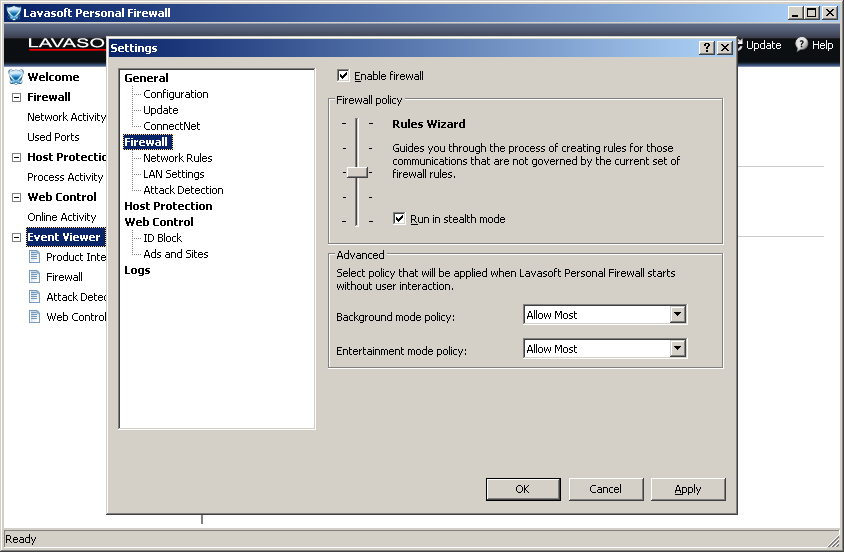
Task: Click the Settings dialog help (?) button
Action: click(x=707, y=48)
